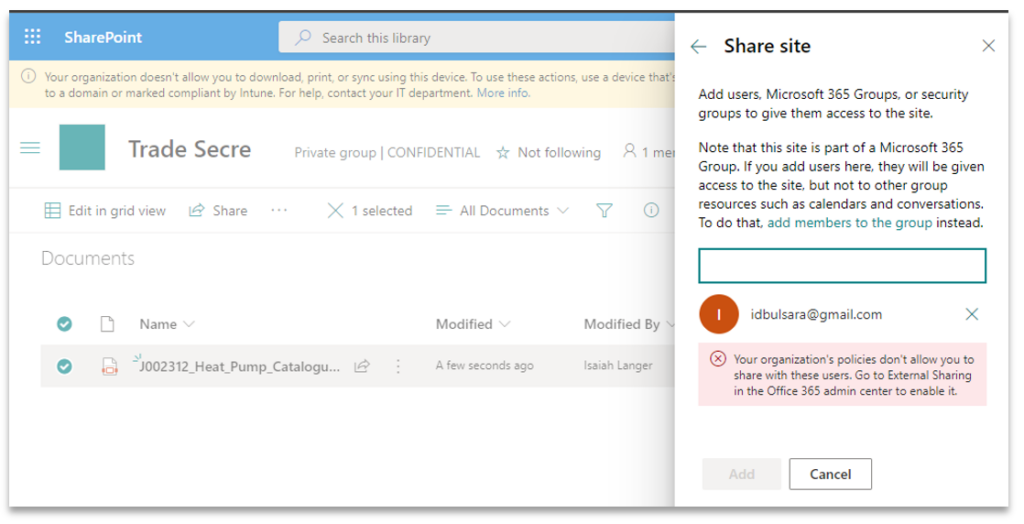Screen dimensions: 1024x524
Task: Click add members to the group link
Action: click(850, 223)
